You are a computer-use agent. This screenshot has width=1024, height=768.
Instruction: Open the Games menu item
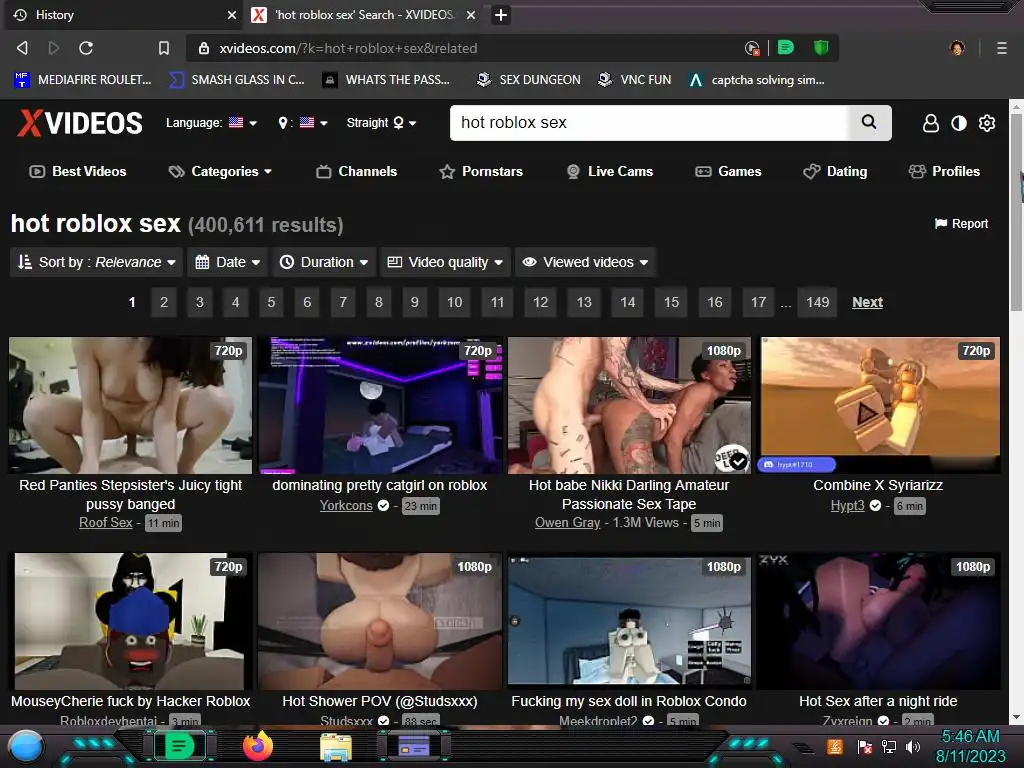pos(728,171)
